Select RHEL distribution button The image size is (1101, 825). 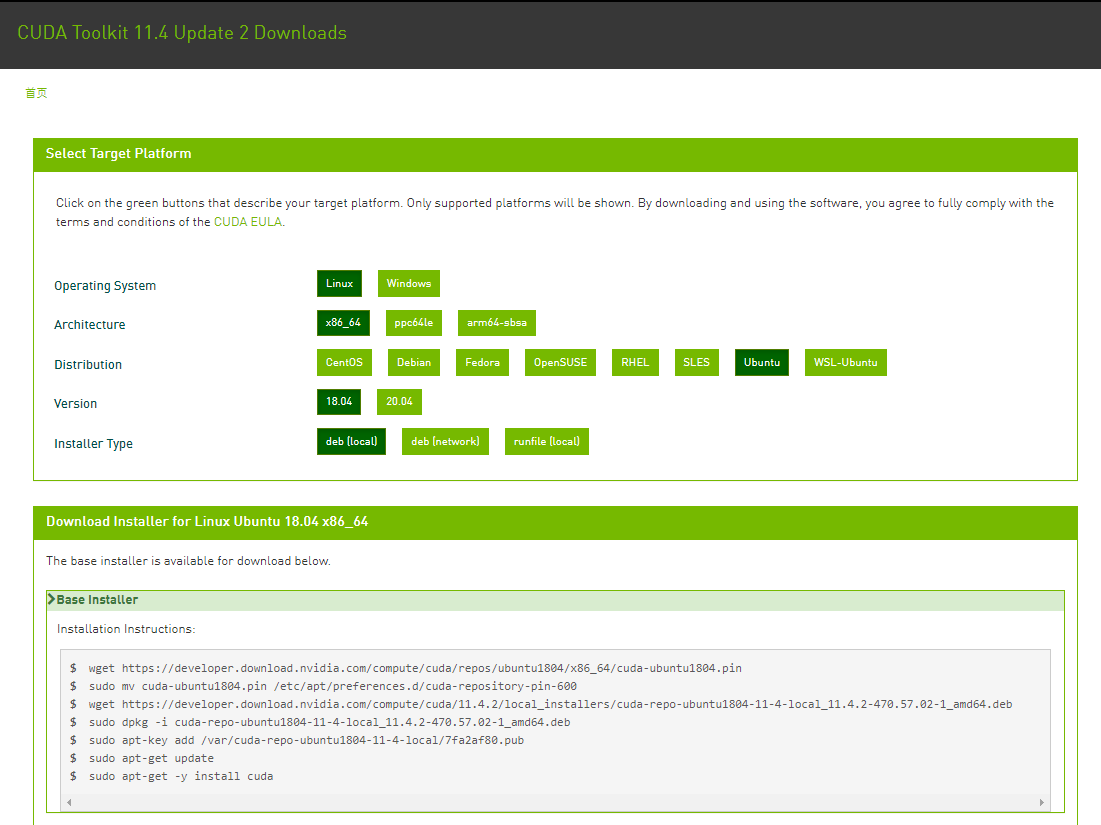(x=635, y=362)
